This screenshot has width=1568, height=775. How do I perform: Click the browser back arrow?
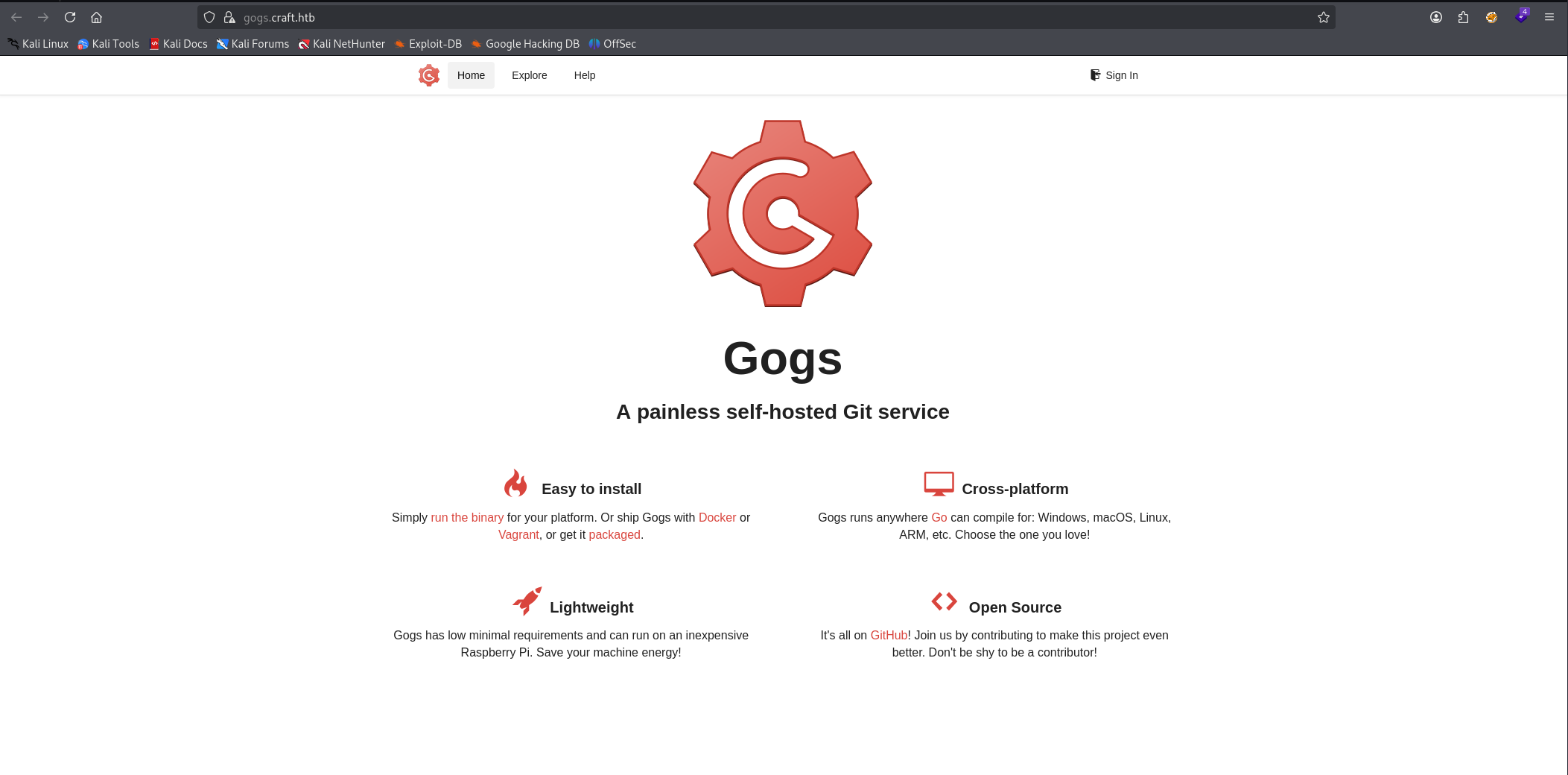point(16,17)
